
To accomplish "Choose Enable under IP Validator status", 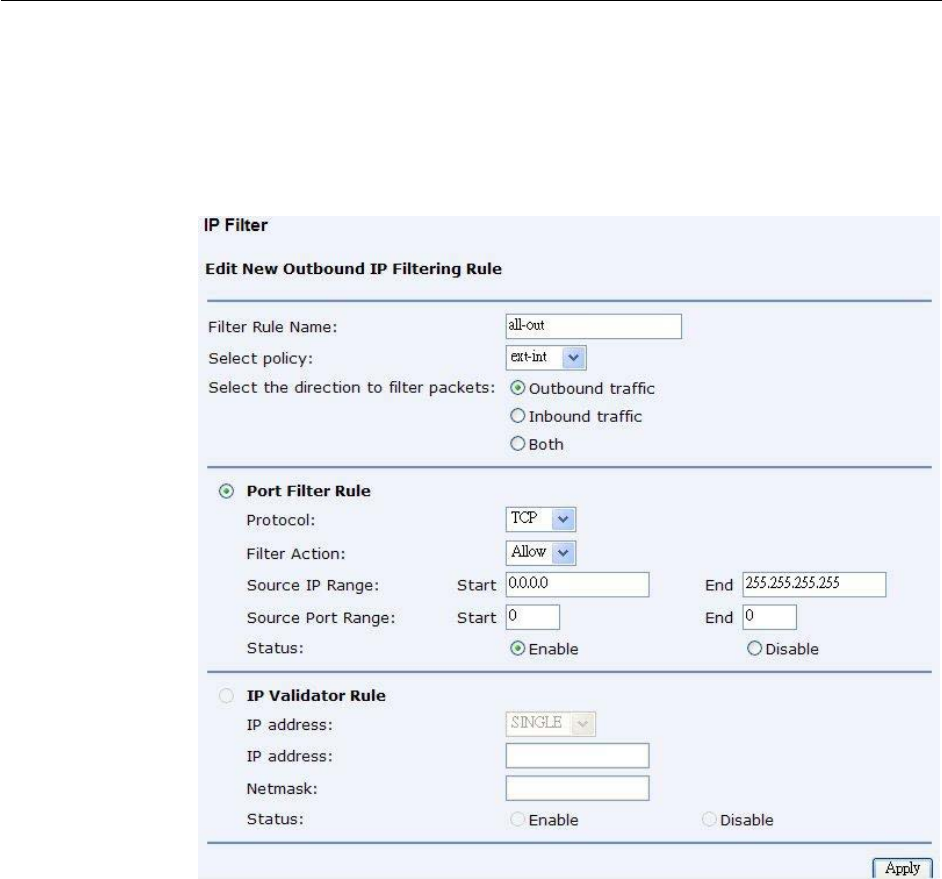I will 517,820.
